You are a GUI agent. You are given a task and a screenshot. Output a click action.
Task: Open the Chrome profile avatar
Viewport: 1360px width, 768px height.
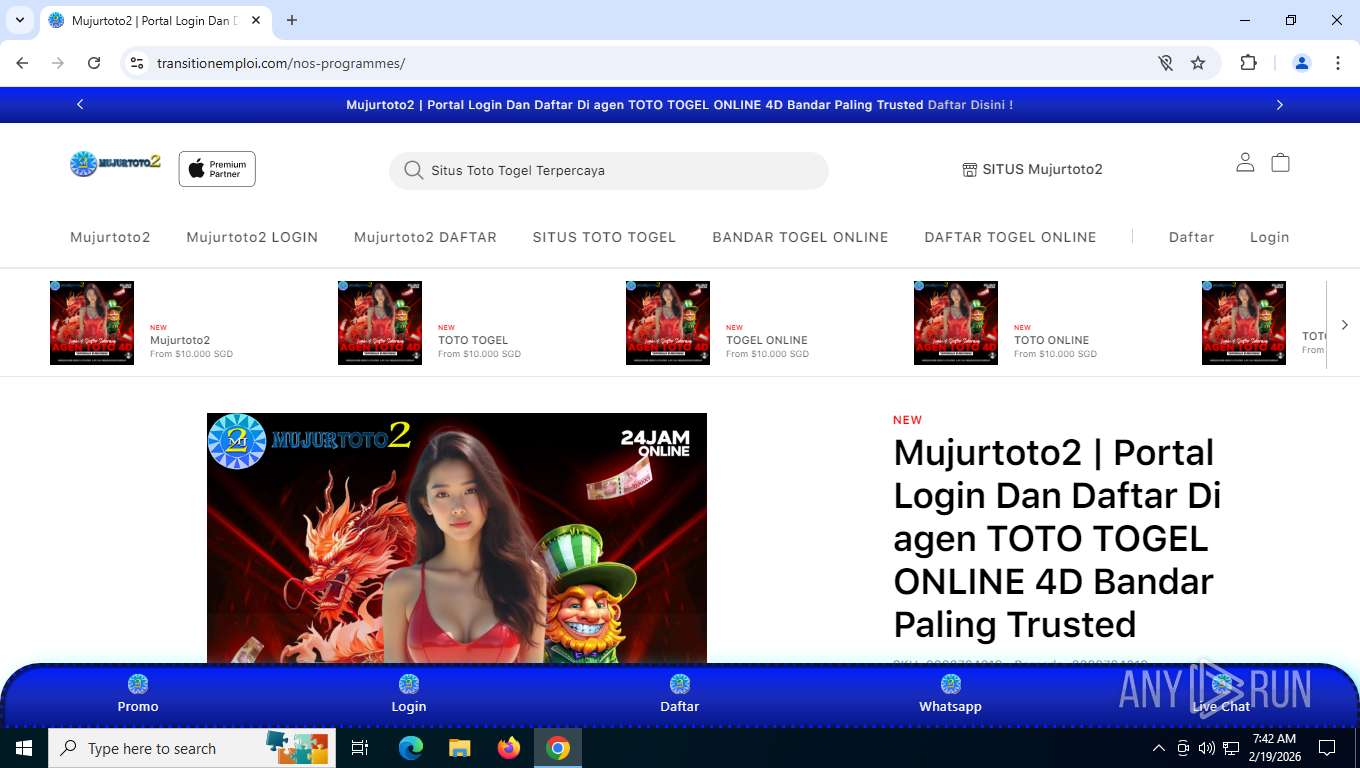(1302, 63)
